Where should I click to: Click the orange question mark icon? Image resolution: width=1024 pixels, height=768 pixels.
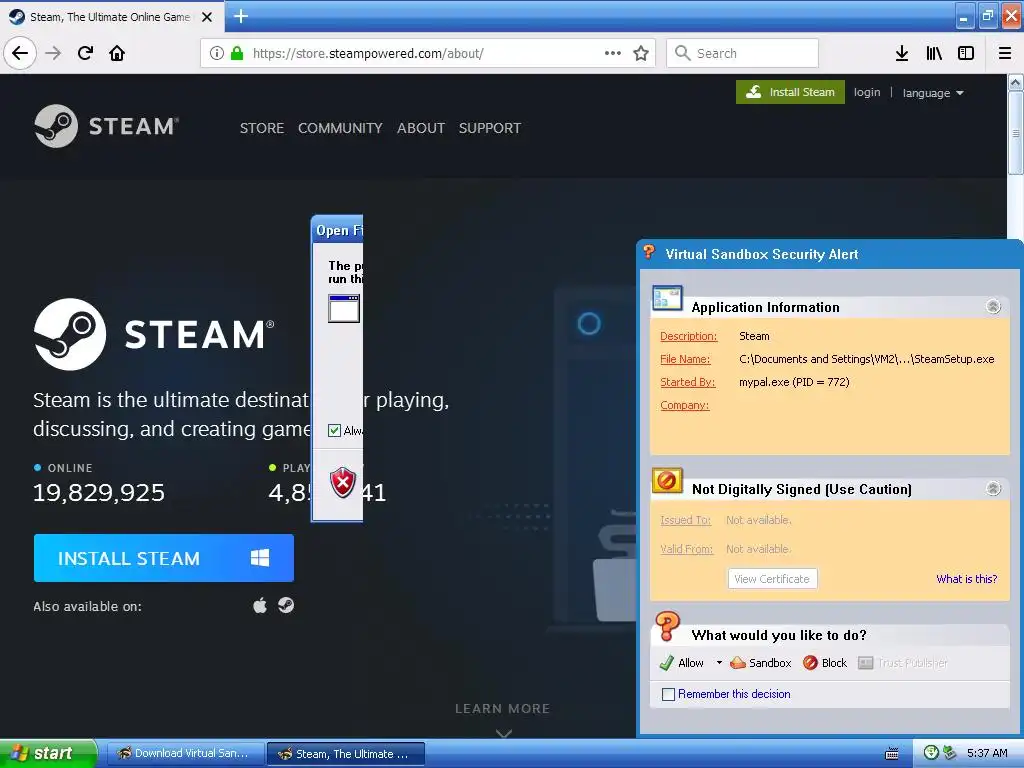pos(667,626)
